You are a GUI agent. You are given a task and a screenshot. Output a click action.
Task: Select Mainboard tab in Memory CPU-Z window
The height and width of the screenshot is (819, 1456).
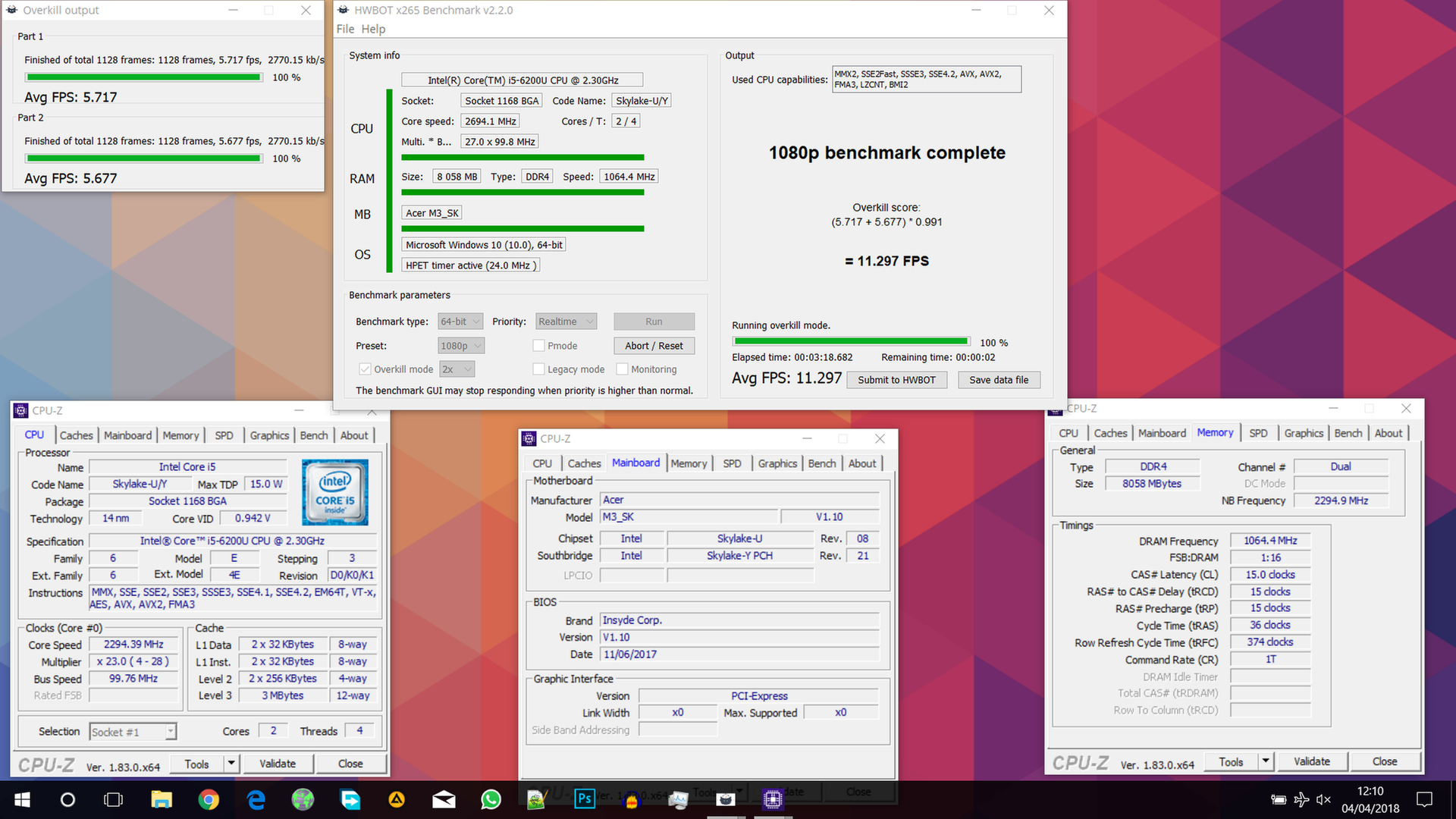coord(1162,433)
